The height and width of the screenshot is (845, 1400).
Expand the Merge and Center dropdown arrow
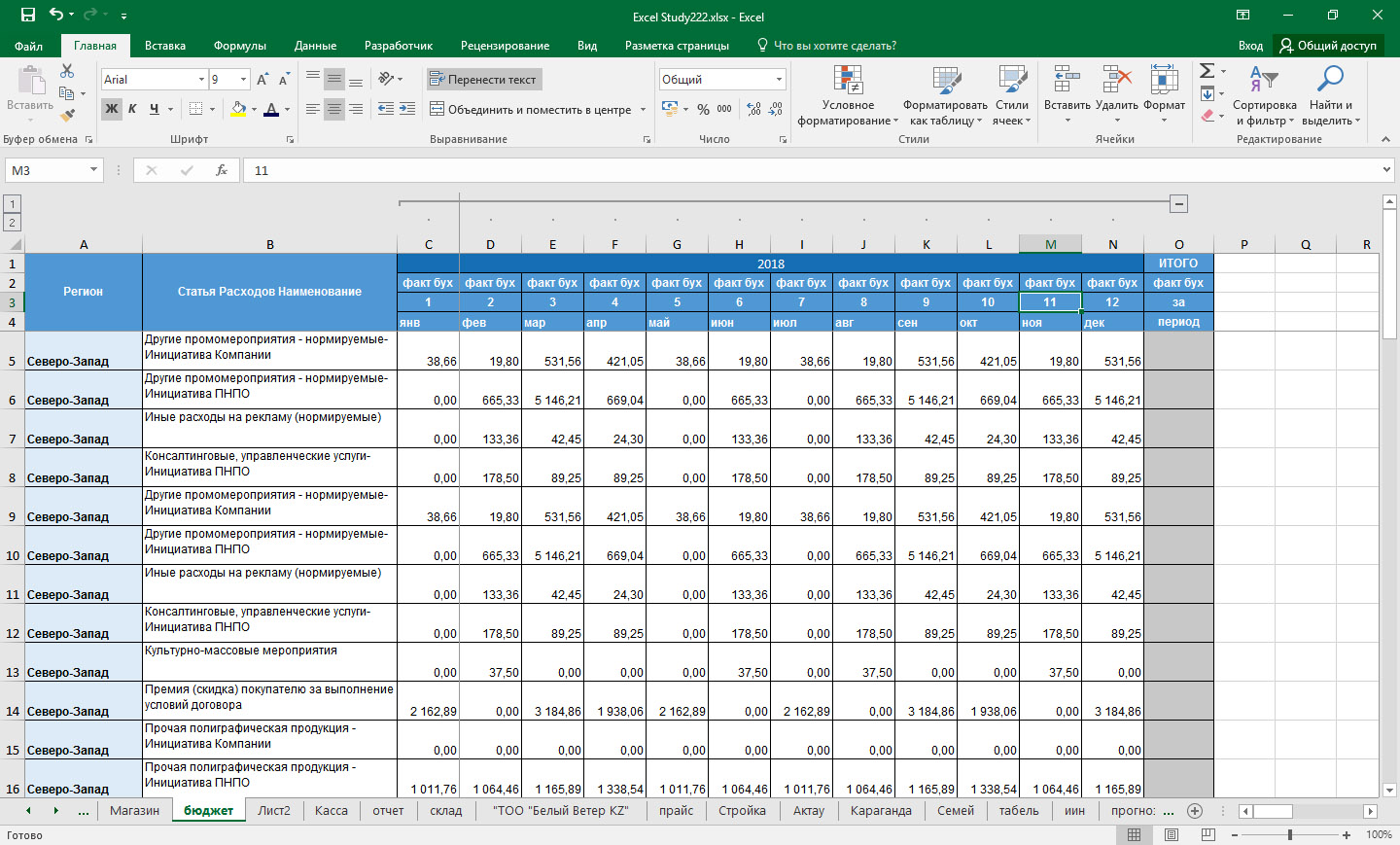pyautogui.click(x=644, y=110)
